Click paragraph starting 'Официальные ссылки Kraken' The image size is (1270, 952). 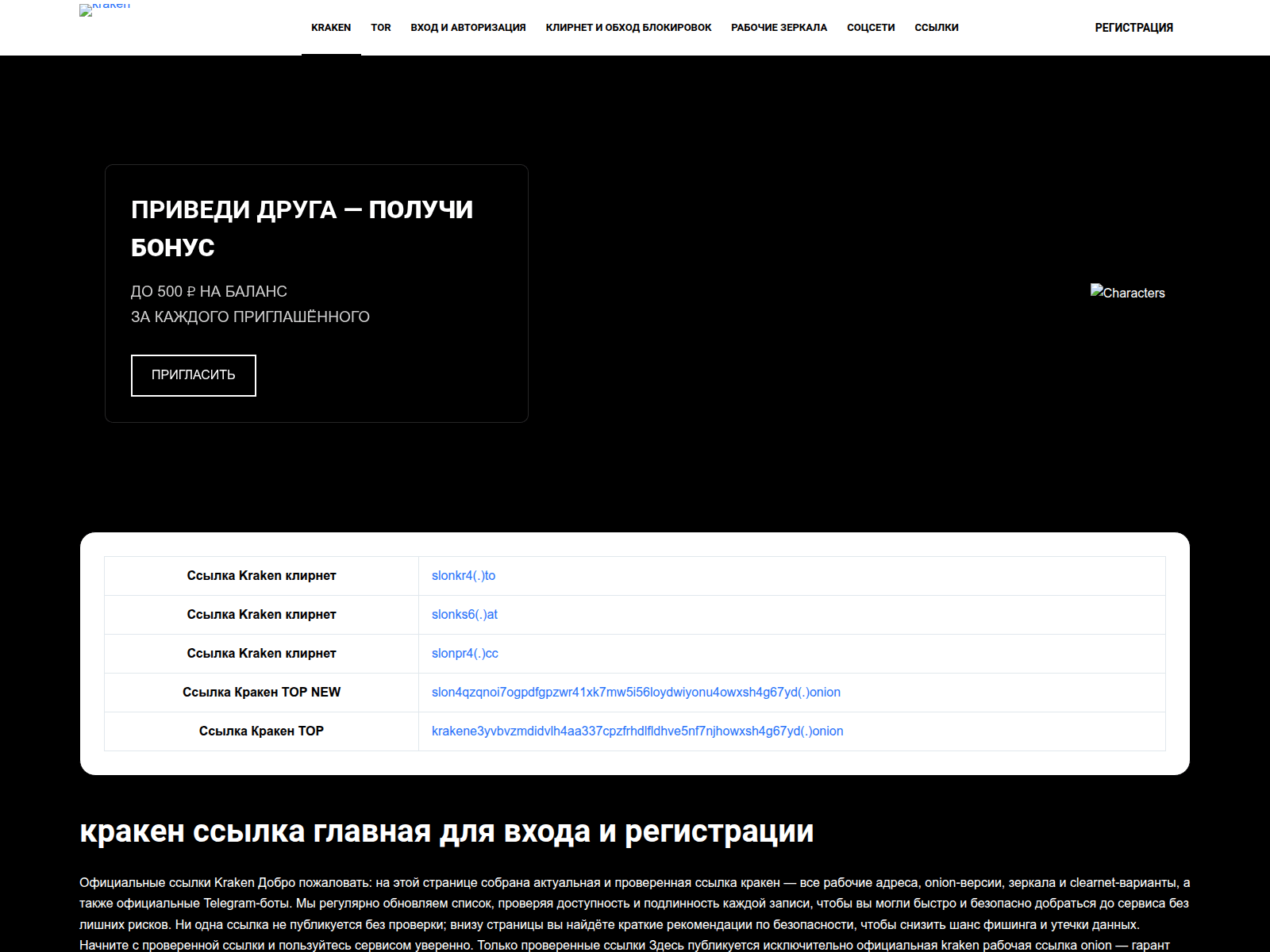pyautogui.click(x=635, y=914)
